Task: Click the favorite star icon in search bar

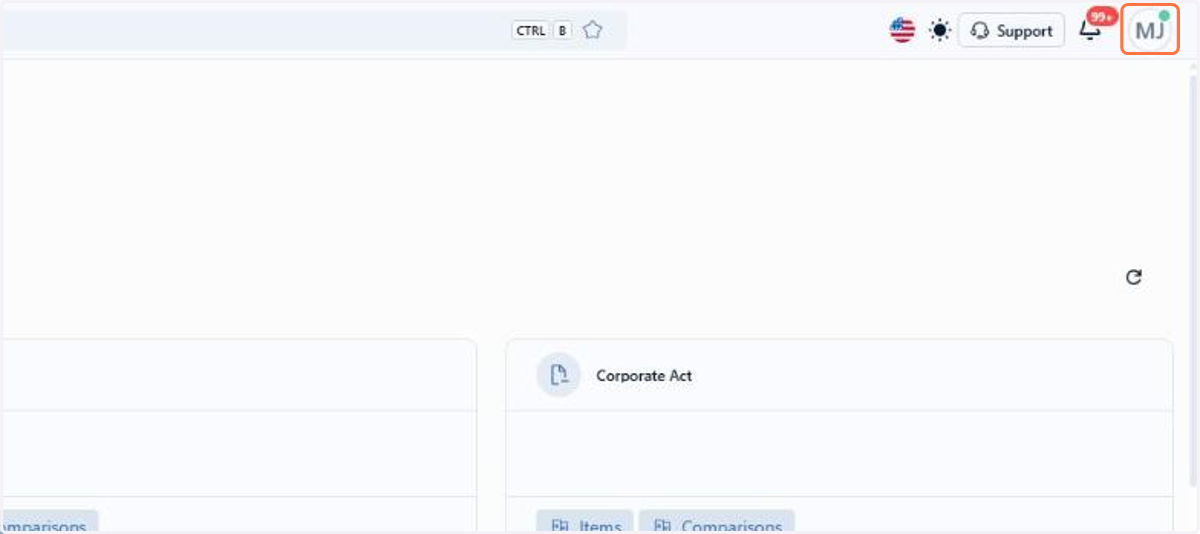Action: (x=592, y=30)
